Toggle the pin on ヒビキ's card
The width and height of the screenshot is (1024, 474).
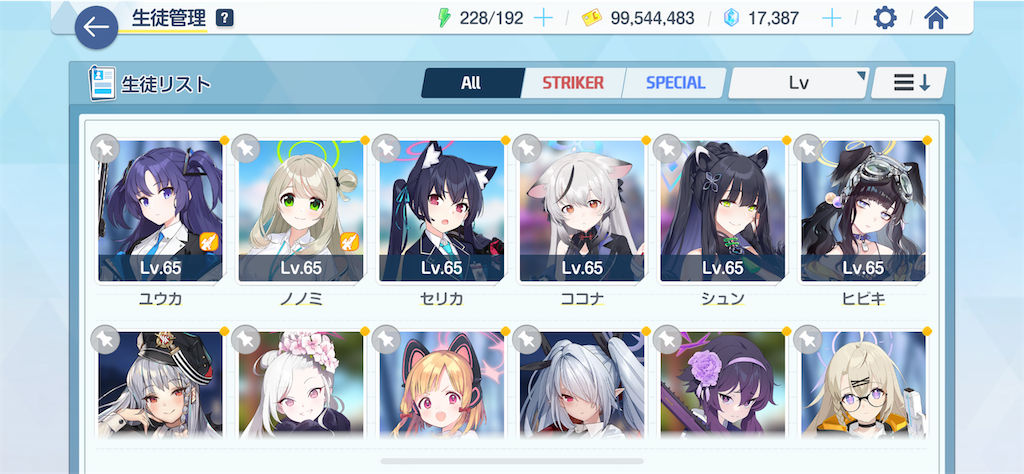pos(807,148)
